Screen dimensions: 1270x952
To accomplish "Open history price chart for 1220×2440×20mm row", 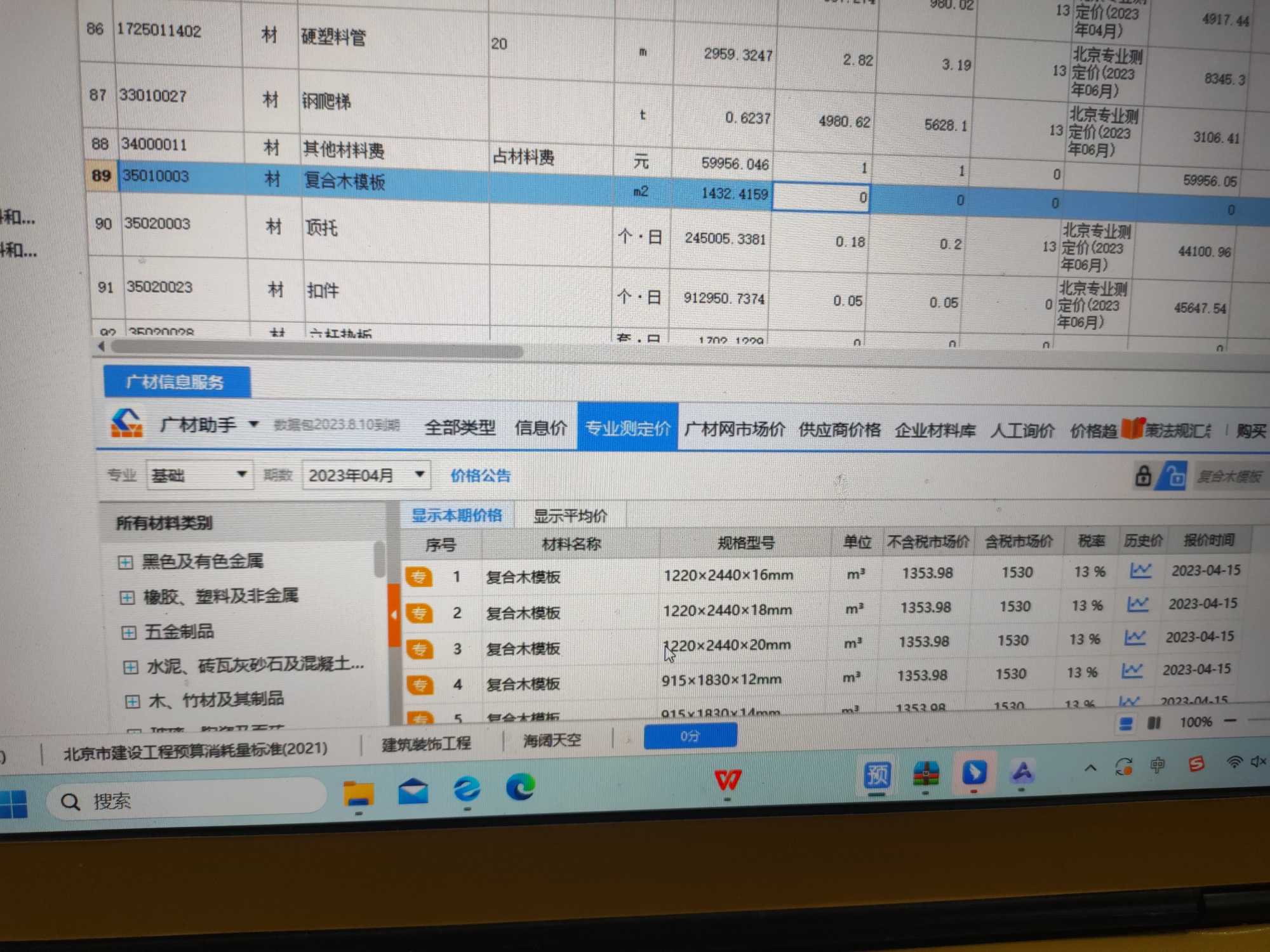I will [1135, 637].
